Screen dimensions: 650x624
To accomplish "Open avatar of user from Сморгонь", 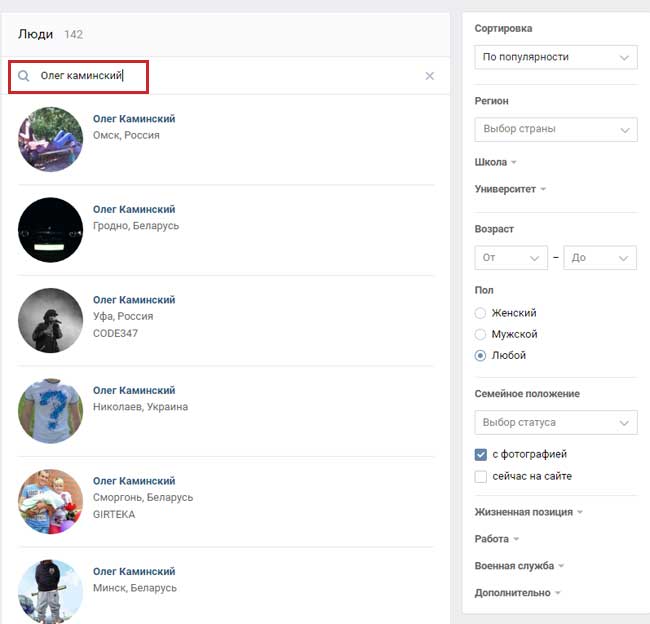I will (x=50, y=501).
